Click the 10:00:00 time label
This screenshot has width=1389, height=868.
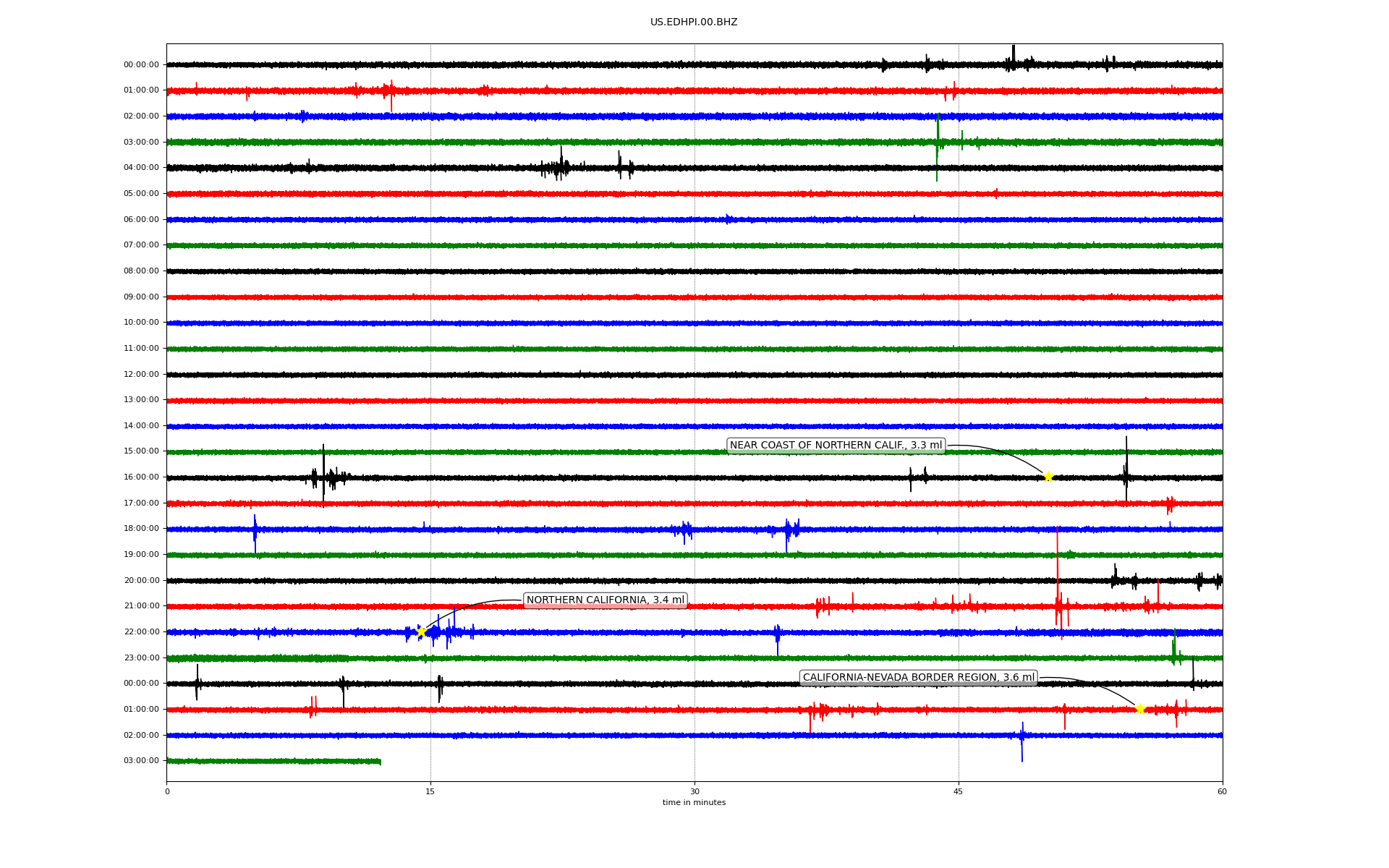click(x=141, y=323)
